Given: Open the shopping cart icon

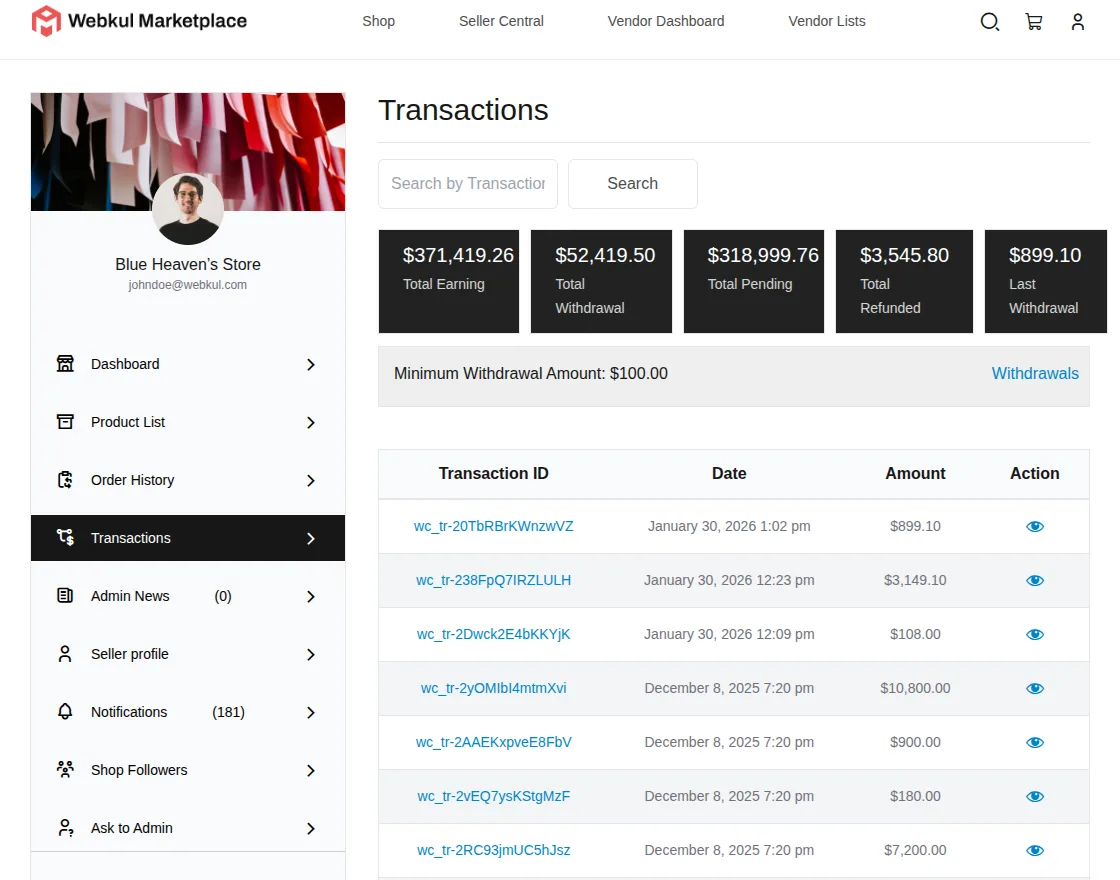Looking at the screenshot, I should (1034, 21).
